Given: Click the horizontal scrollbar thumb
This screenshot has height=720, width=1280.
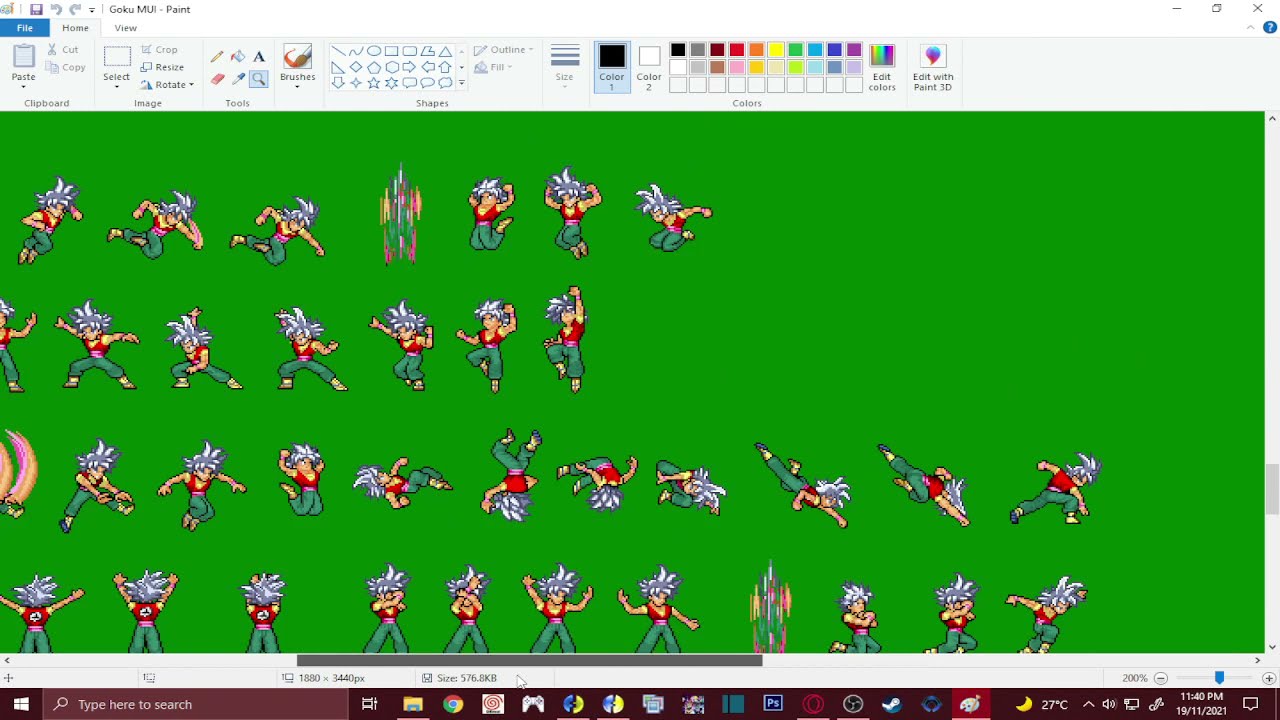Looking at the screenshot, I should click(529, 660).
